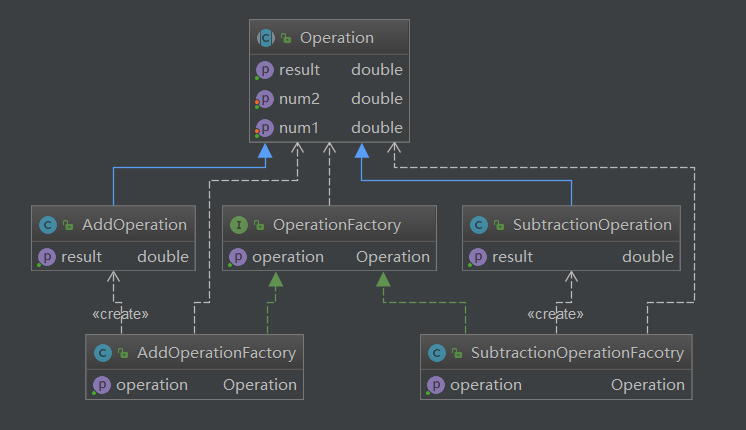The width and height of the screenshot is (746, 430).
Task: Click the property icon beside result in Operation
Action: point(265,70)
